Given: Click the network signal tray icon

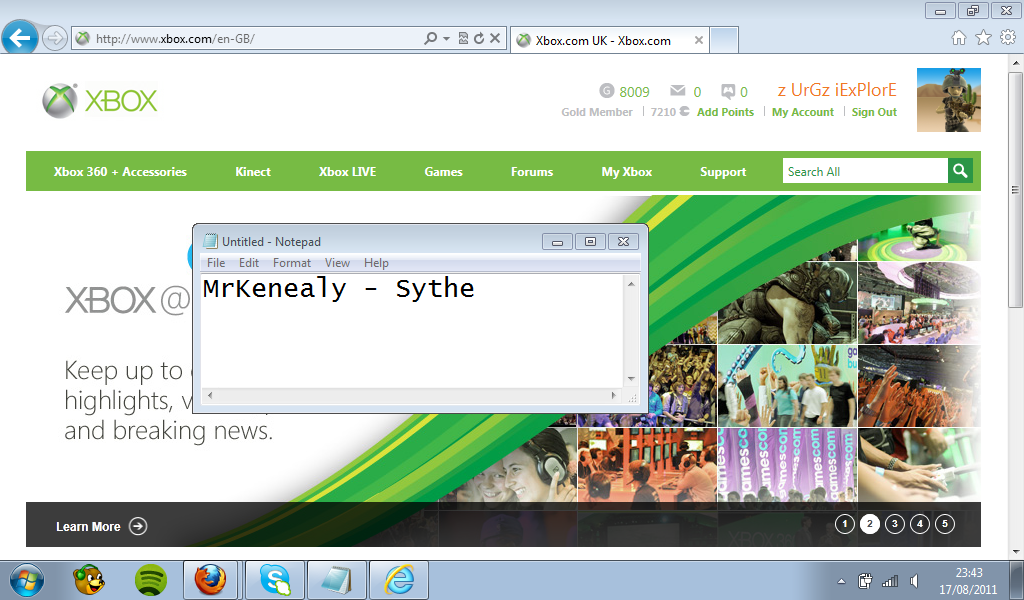Looking at the screenshot, I should pyautogui.click(x=889, y=580).
